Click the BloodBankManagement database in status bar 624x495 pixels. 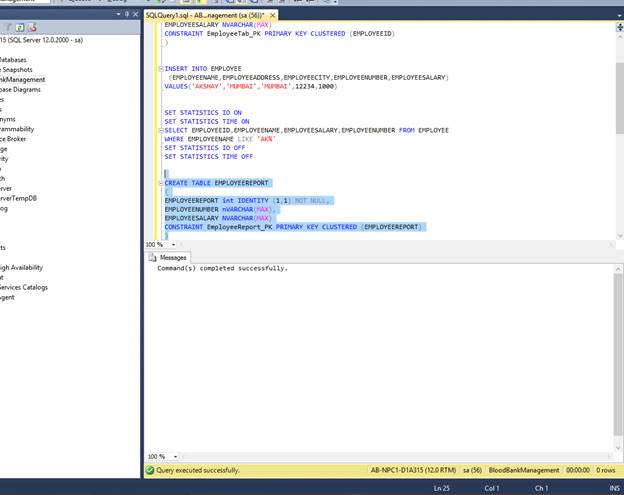tap(525, 469)
